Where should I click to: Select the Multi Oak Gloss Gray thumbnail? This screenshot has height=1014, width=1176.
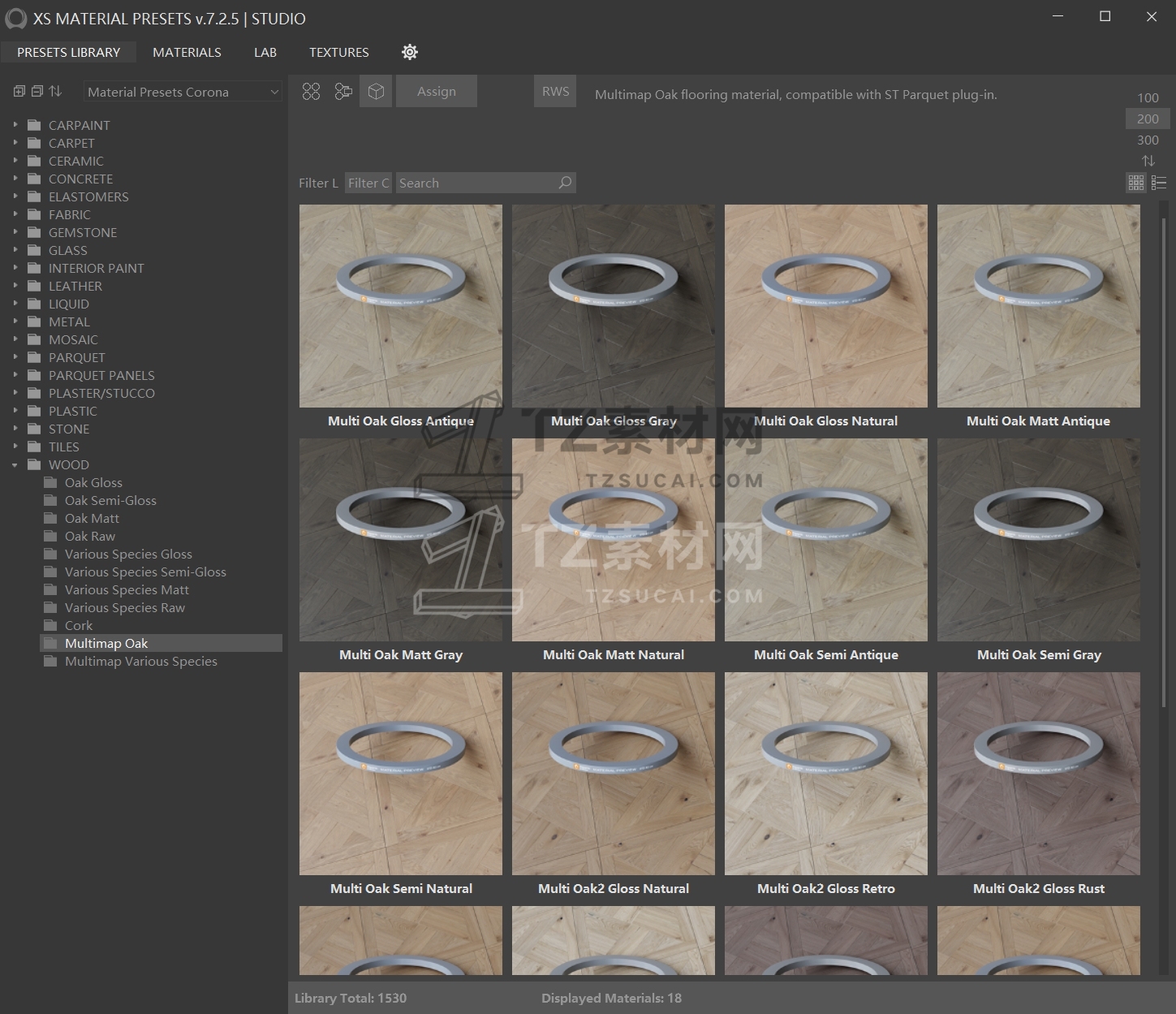(x=613, y=306)
